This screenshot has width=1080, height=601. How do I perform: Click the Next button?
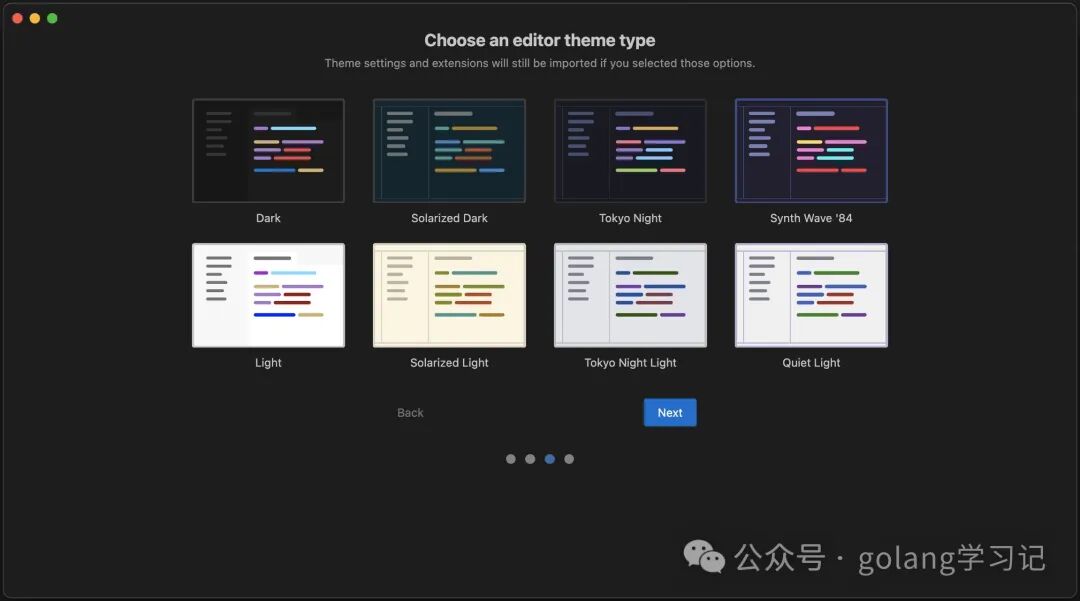coord(669,412)
